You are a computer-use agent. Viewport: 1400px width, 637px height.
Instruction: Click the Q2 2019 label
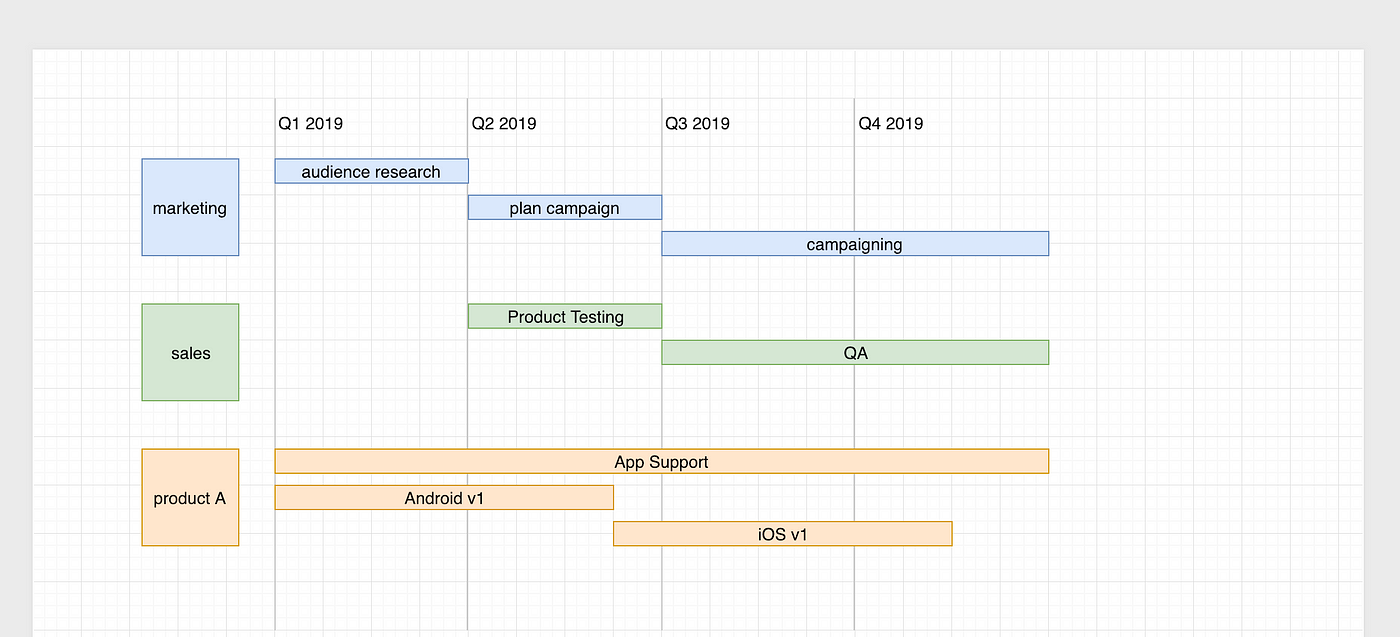[504, 123]
